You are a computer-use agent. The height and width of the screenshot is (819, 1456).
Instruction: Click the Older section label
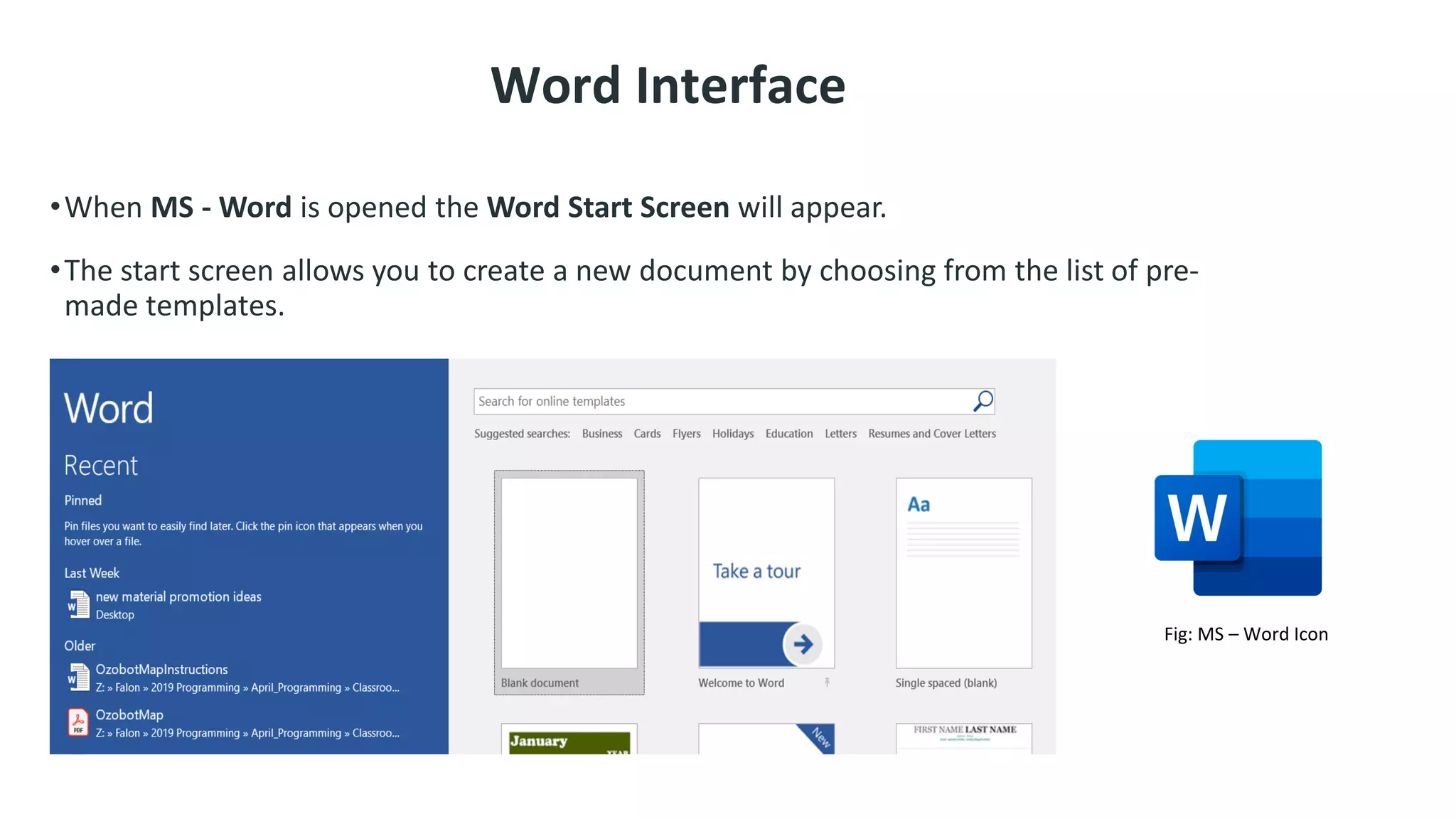(x=80, y=646)
